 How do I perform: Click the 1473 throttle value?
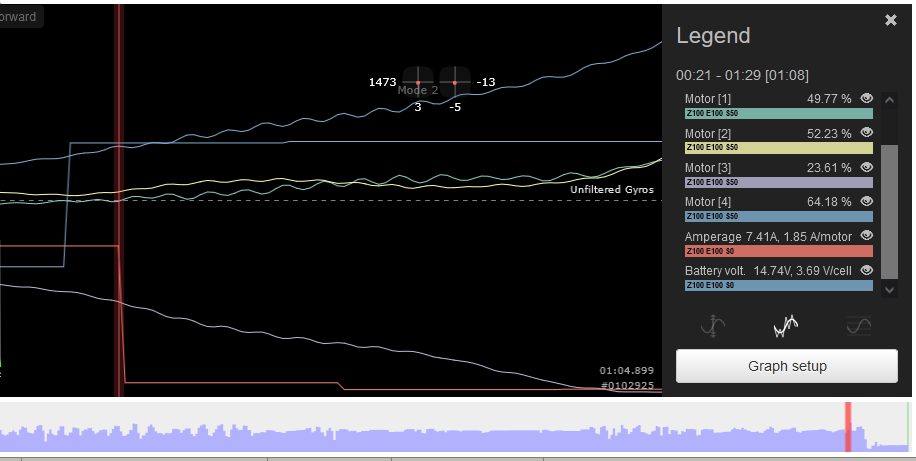382,82
